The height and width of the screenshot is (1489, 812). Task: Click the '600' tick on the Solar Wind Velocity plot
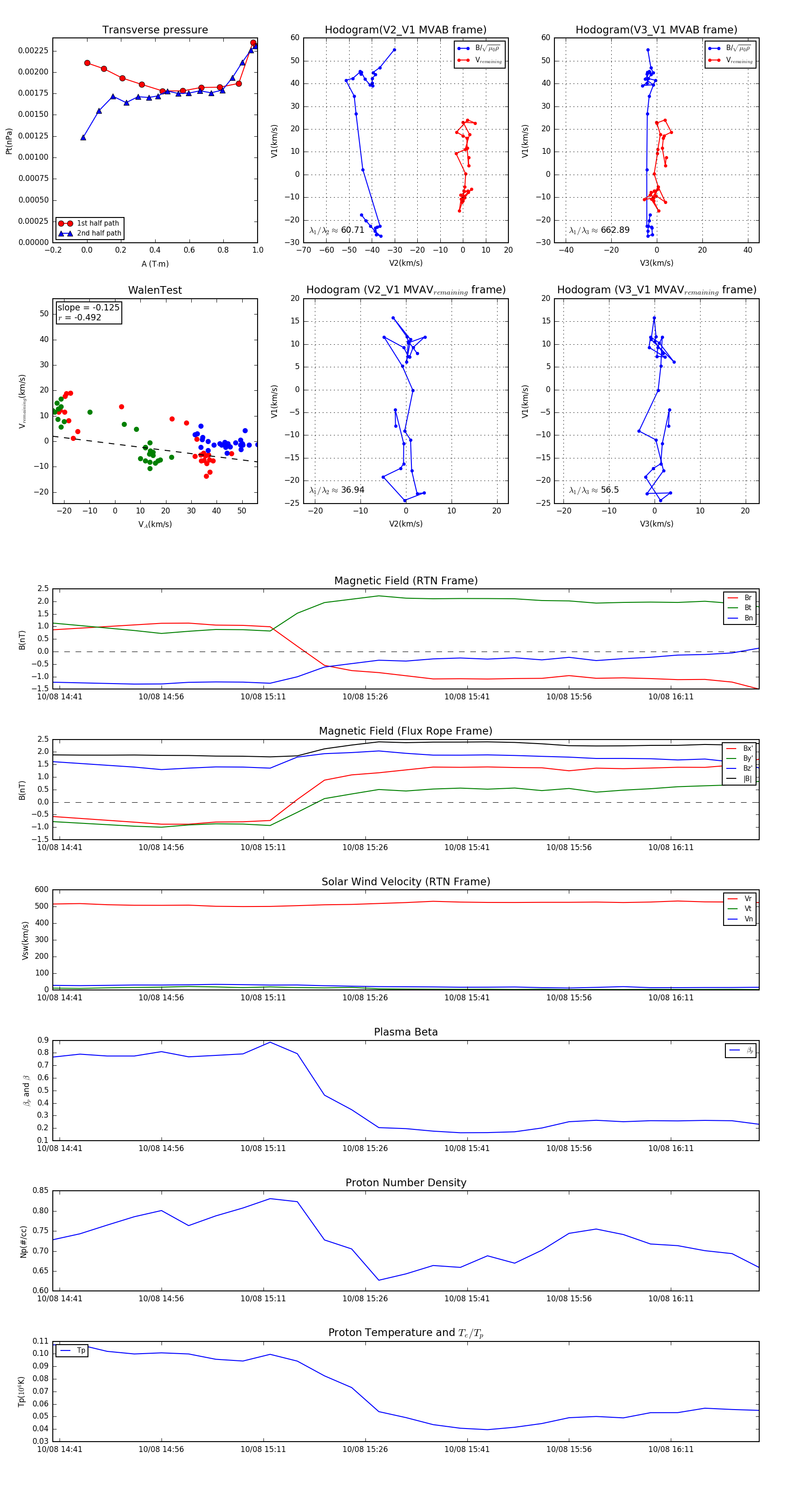point(42,890)
